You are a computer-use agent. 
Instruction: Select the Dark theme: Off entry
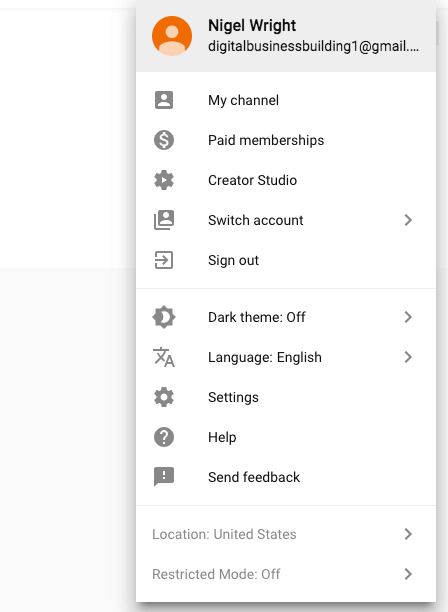click(286, 317)
